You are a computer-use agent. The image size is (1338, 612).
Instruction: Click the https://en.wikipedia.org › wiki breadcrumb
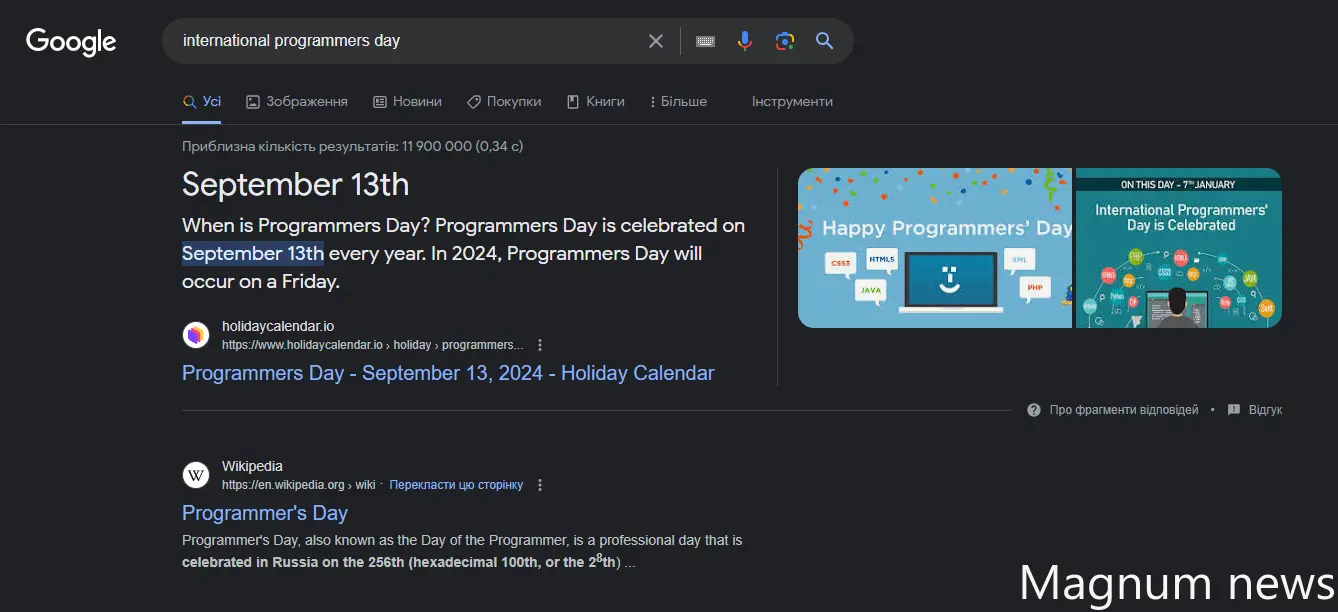(x=298, y=485)
